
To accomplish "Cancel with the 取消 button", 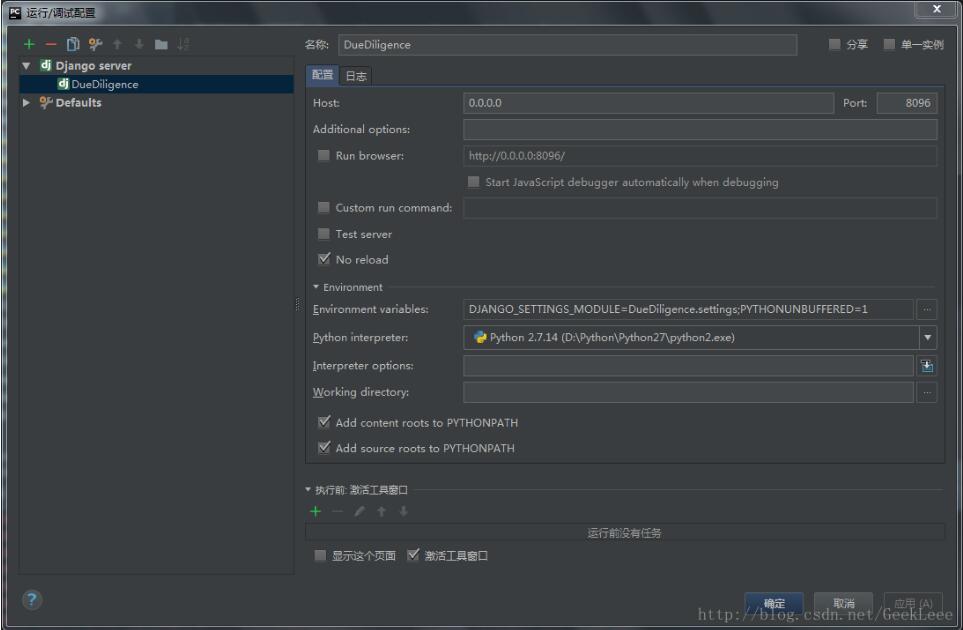I will click(x=843, y=604).
